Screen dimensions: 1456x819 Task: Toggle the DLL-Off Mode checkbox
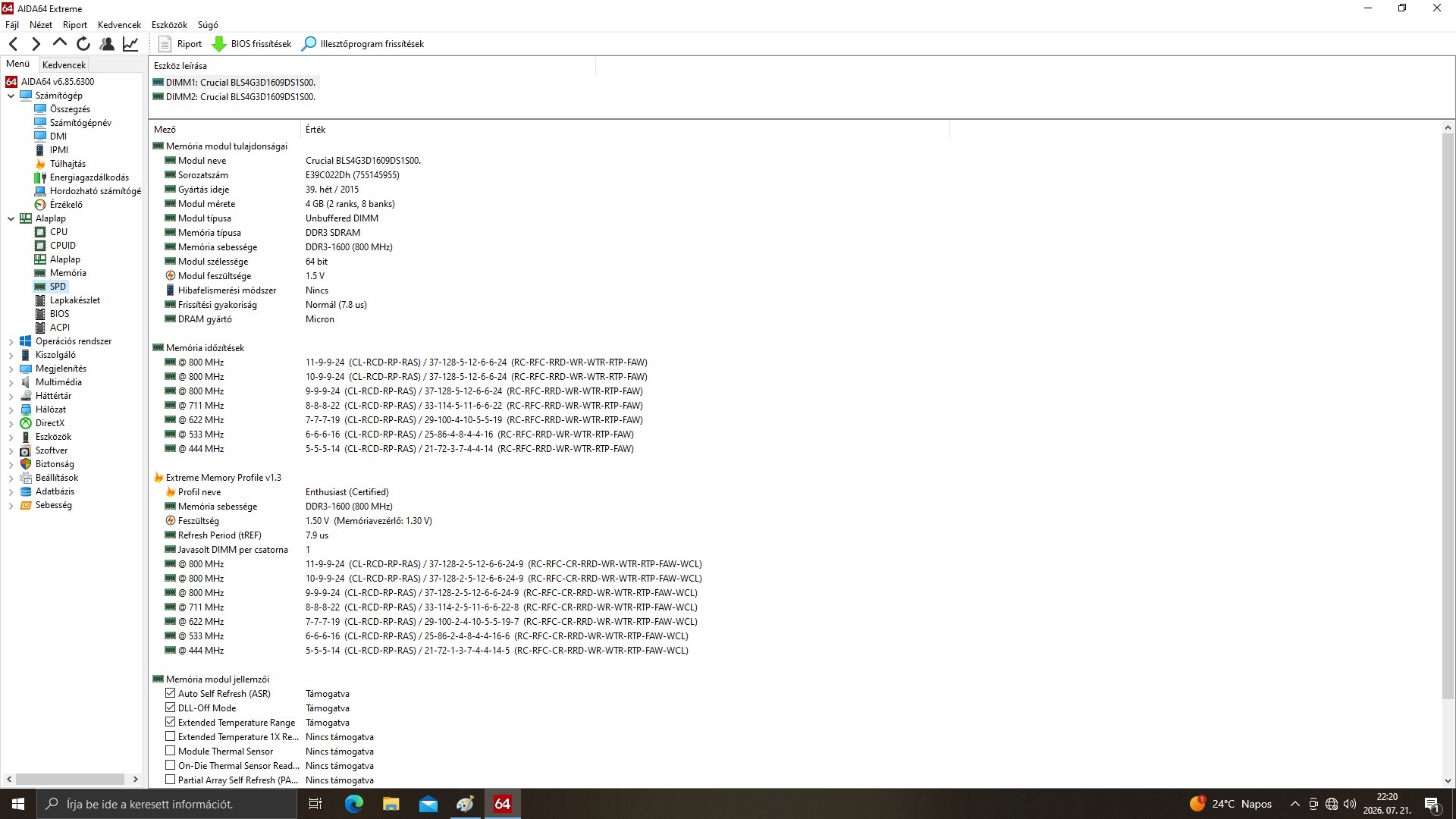click(170, 708)
